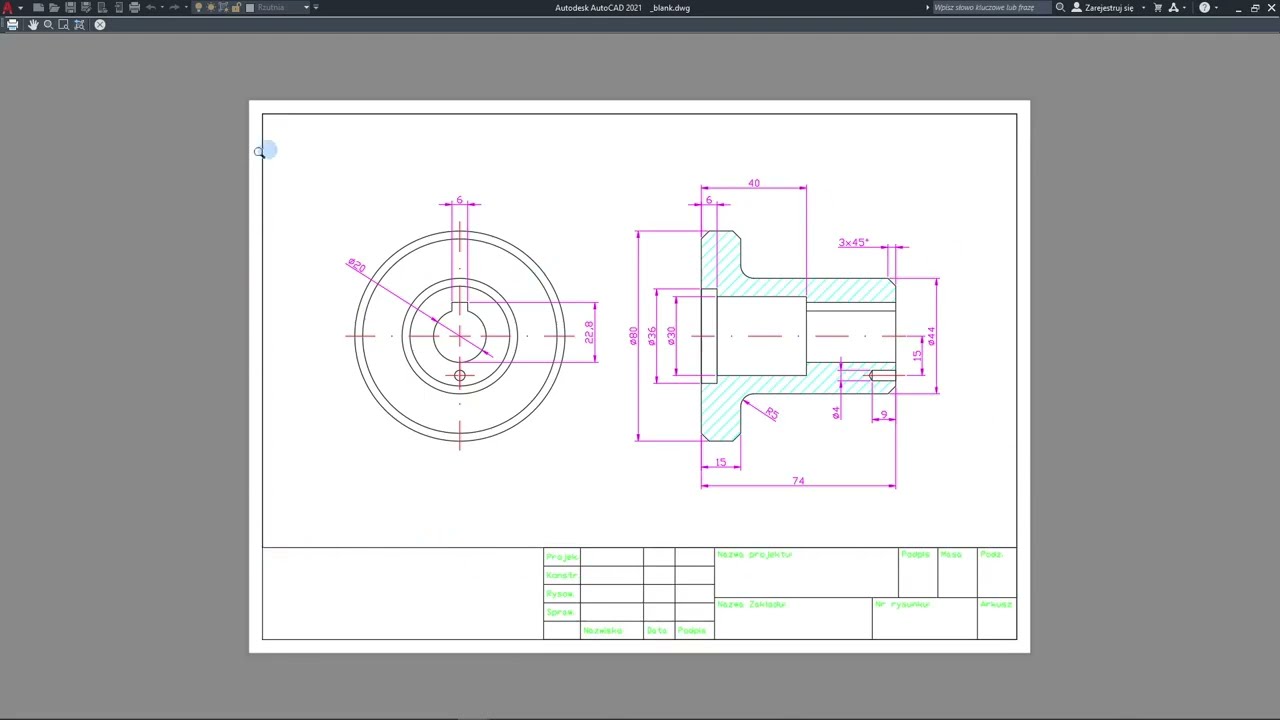Minimize the AutoCAD window
1280x720 pixels.
coord(1238,8)
